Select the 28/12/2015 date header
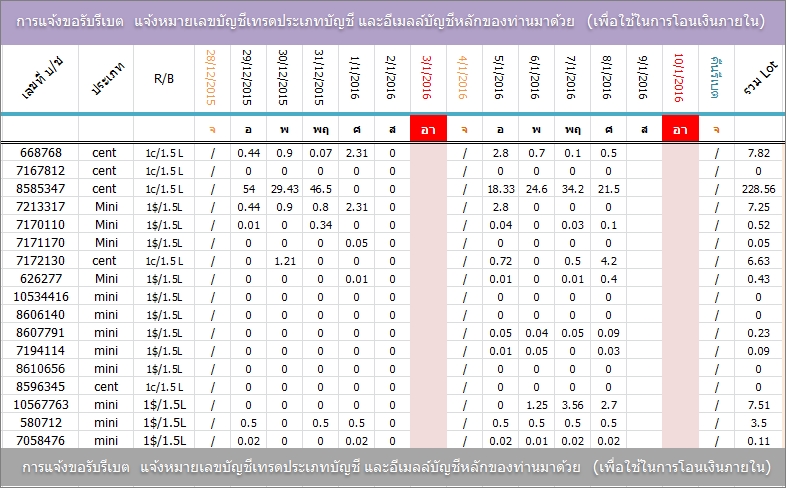This screenshot has width=786, height=488. 211,77
